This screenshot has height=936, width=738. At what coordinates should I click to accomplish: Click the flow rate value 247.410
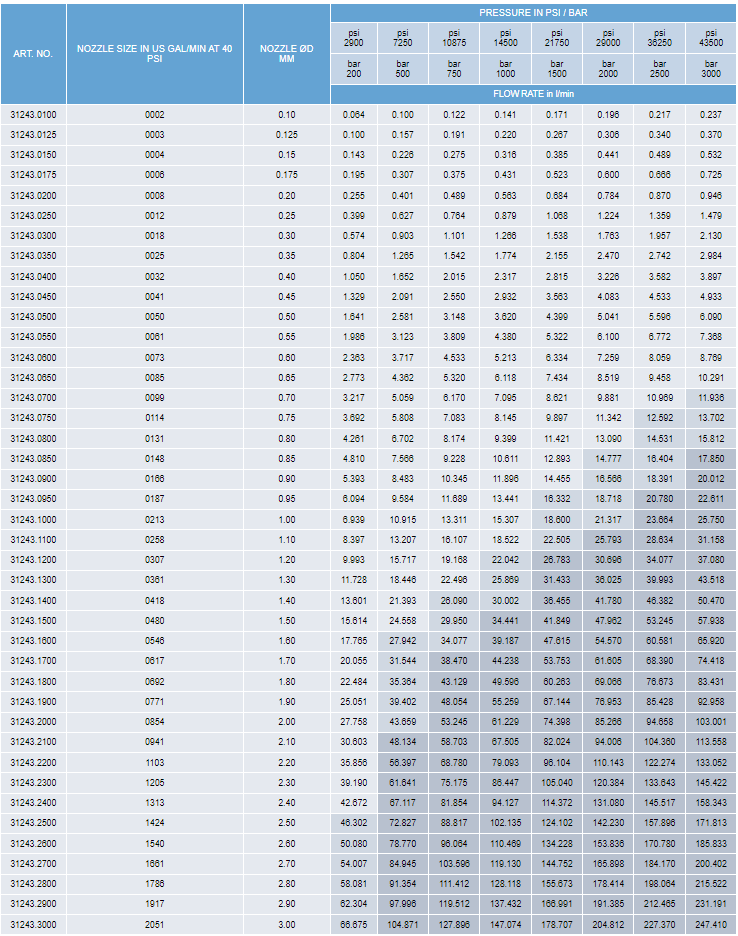(x=711, y=925)
